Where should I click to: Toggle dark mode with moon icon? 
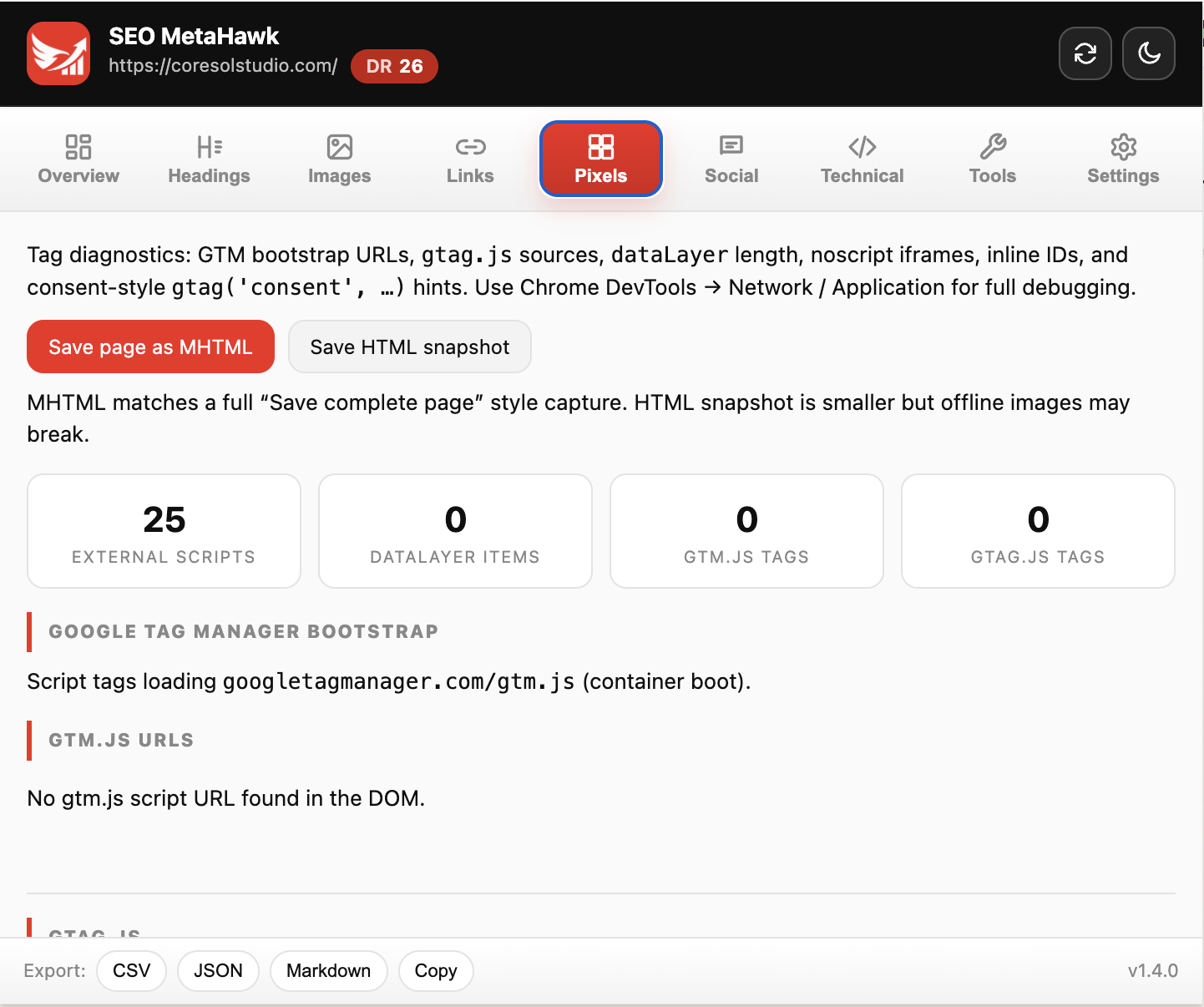click(x=1149, y=53)
